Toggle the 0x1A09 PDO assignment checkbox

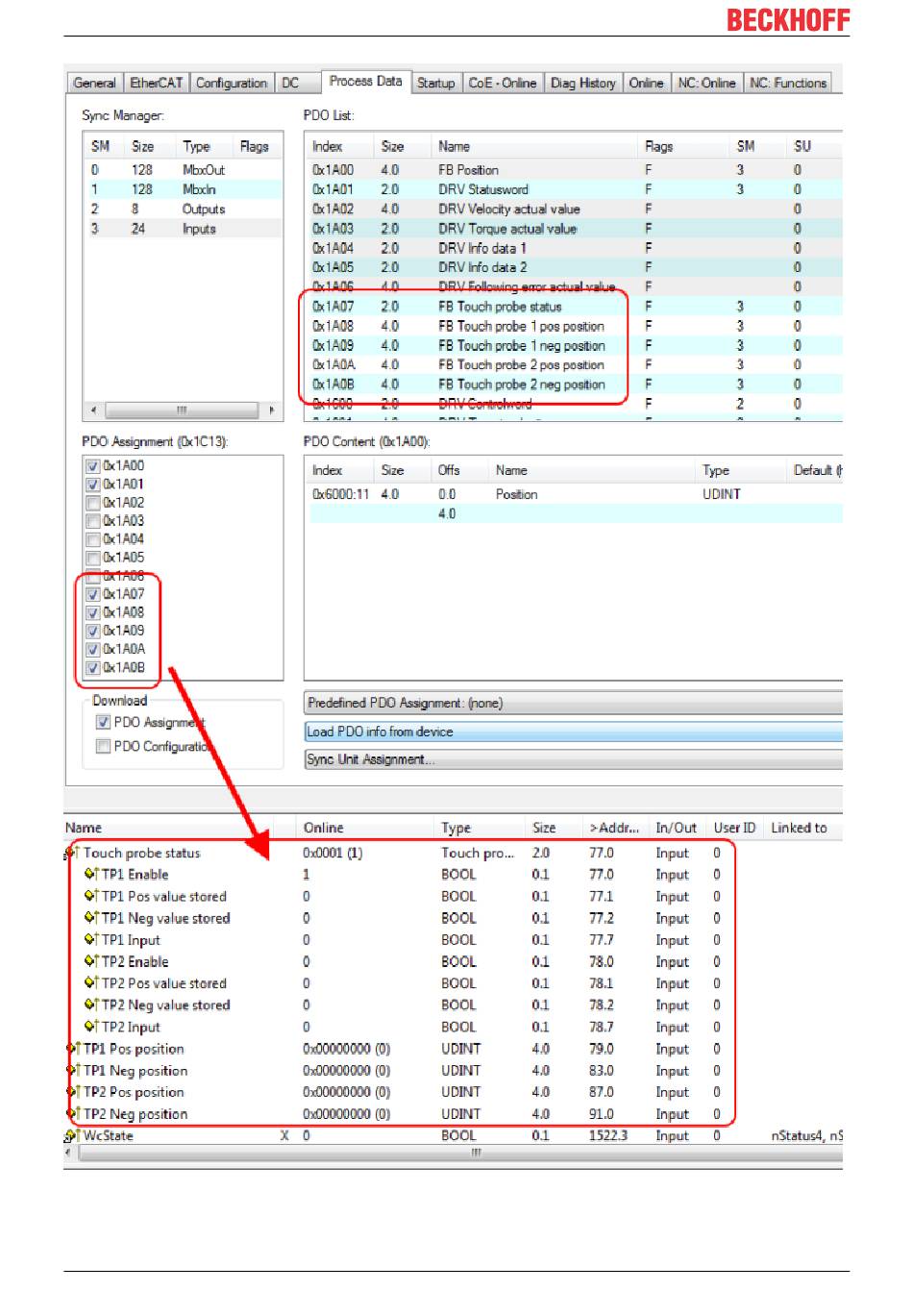click(x=93, y=631)
